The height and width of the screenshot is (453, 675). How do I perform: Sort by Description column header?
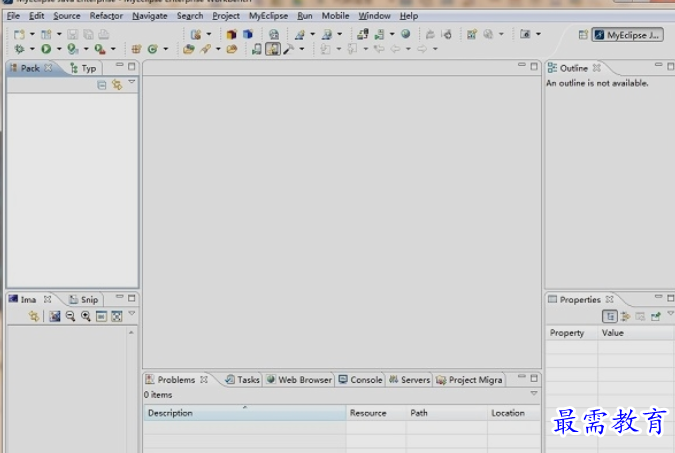click(245, 413)
